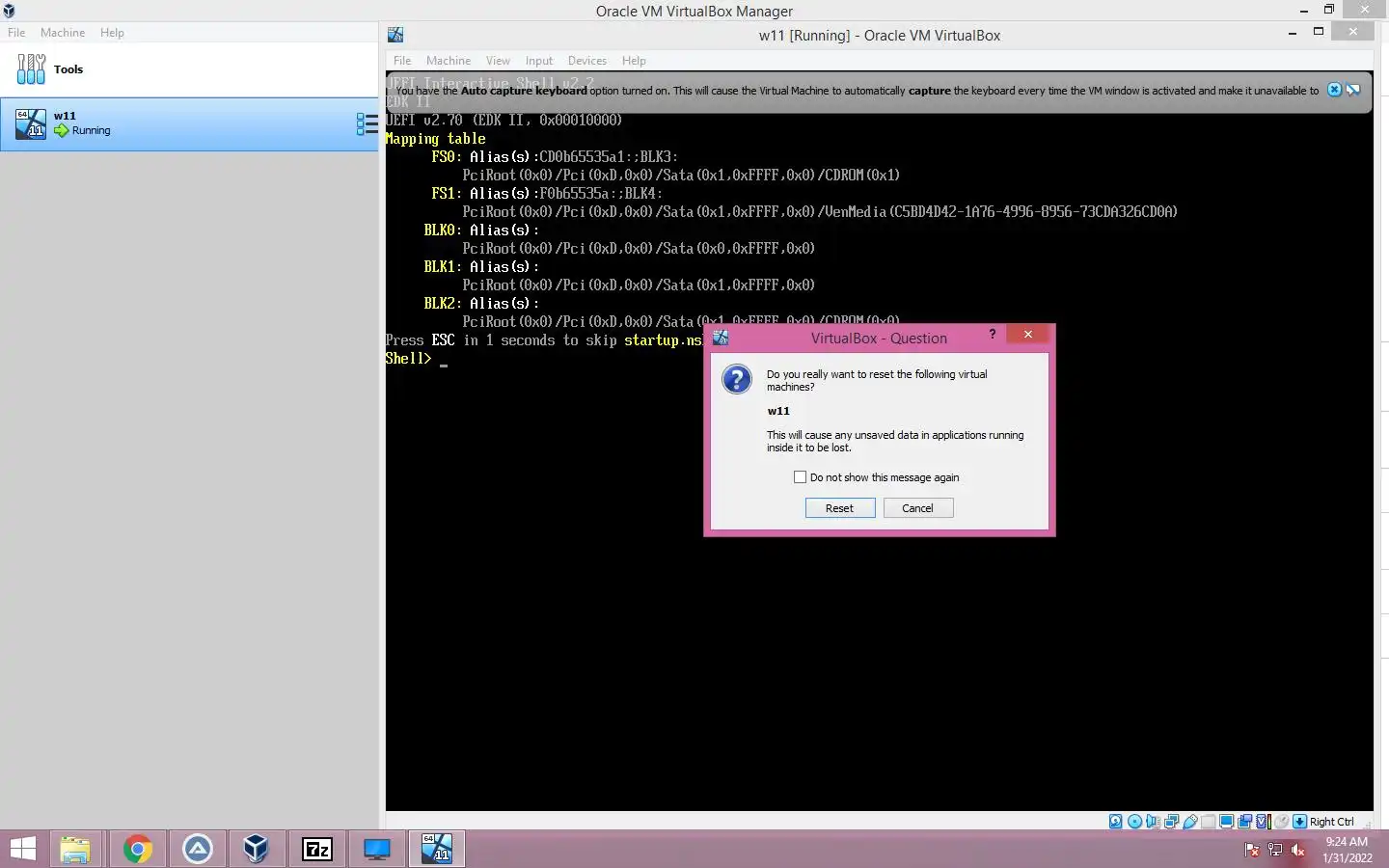Open the File menu in w11 VM window
Image resolution: width=1389 pixels, height=868 pixels.
tap(402, 60)
